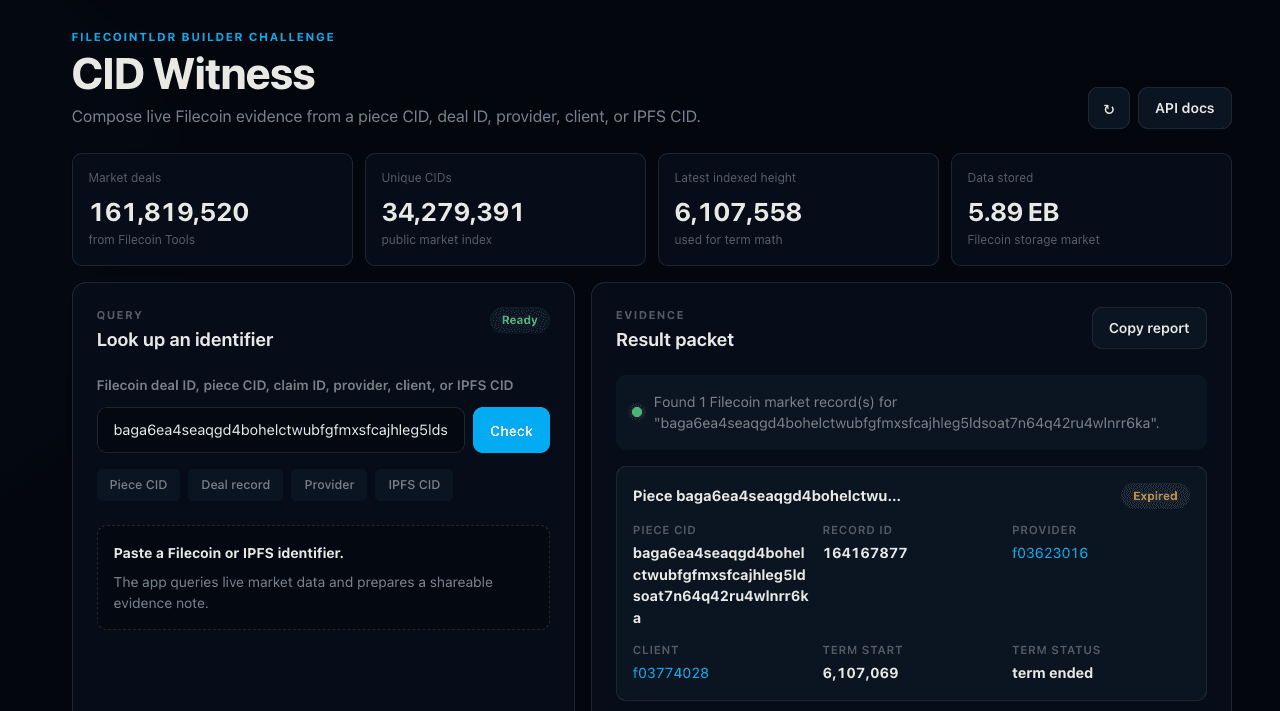Click the indexed height value 6,107,558
Image resolution: width=1280 pixels, height=711 pixels.
[x=738, y=212]
